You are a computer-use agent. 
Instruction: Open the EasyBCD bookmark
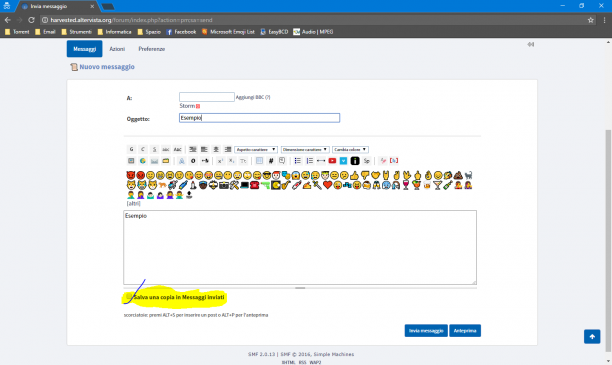click(x=274, y=32)
